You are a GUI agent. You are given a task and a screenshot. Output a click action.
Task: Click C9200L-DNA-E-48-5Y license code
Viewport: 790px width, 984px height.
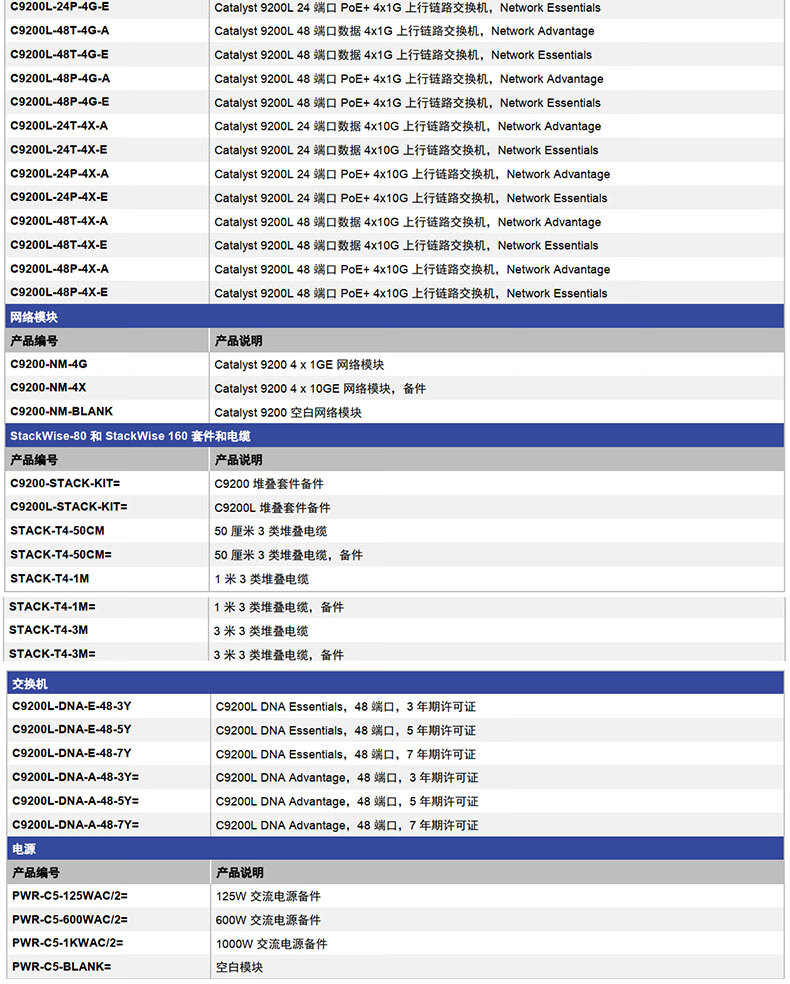(x=72, y=729)
